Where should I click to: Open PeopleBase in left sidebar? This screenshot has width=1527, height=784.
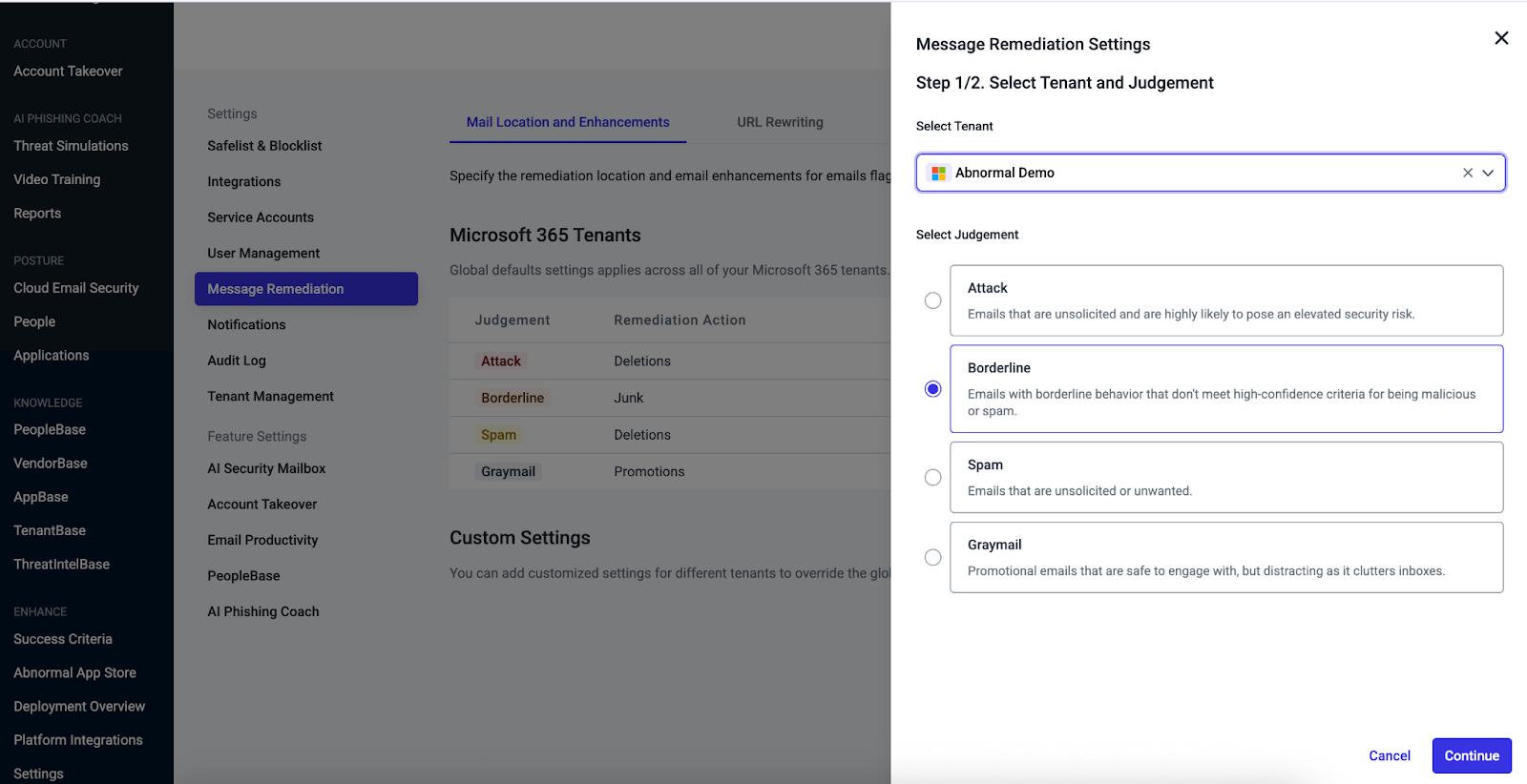50,430
